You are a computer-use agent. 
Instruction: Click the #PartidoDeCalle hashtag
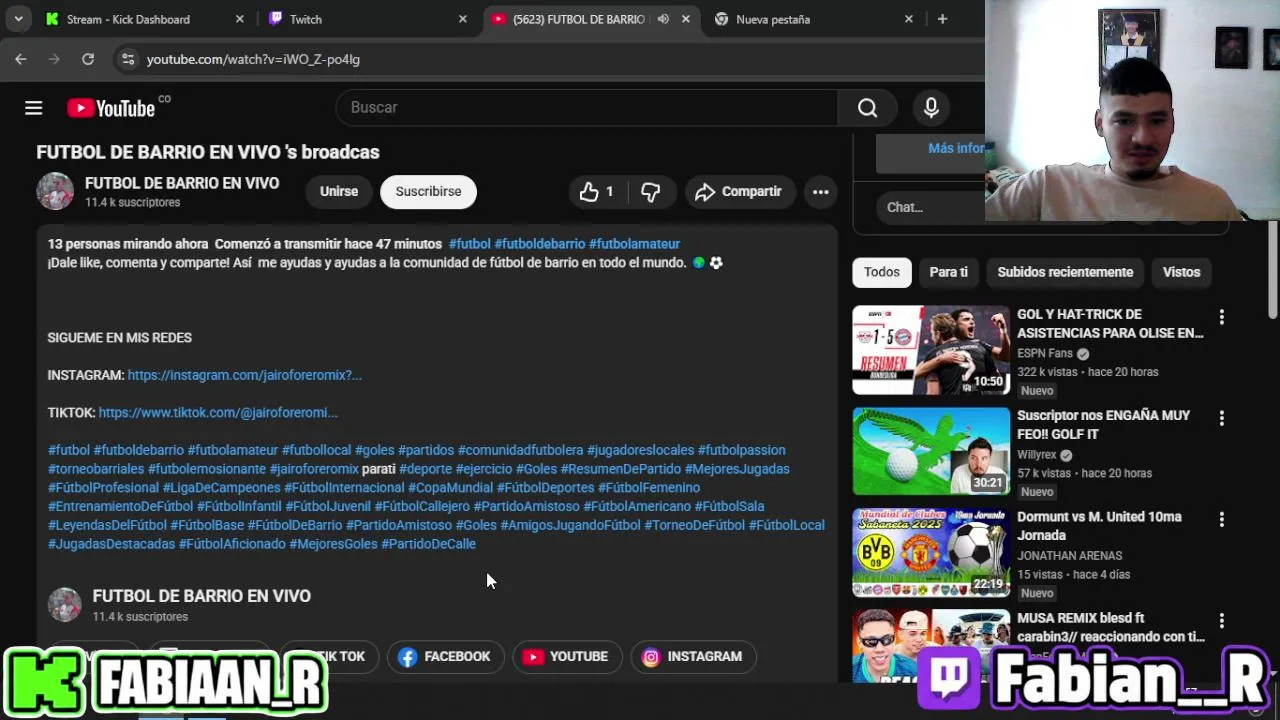(428, 544)
